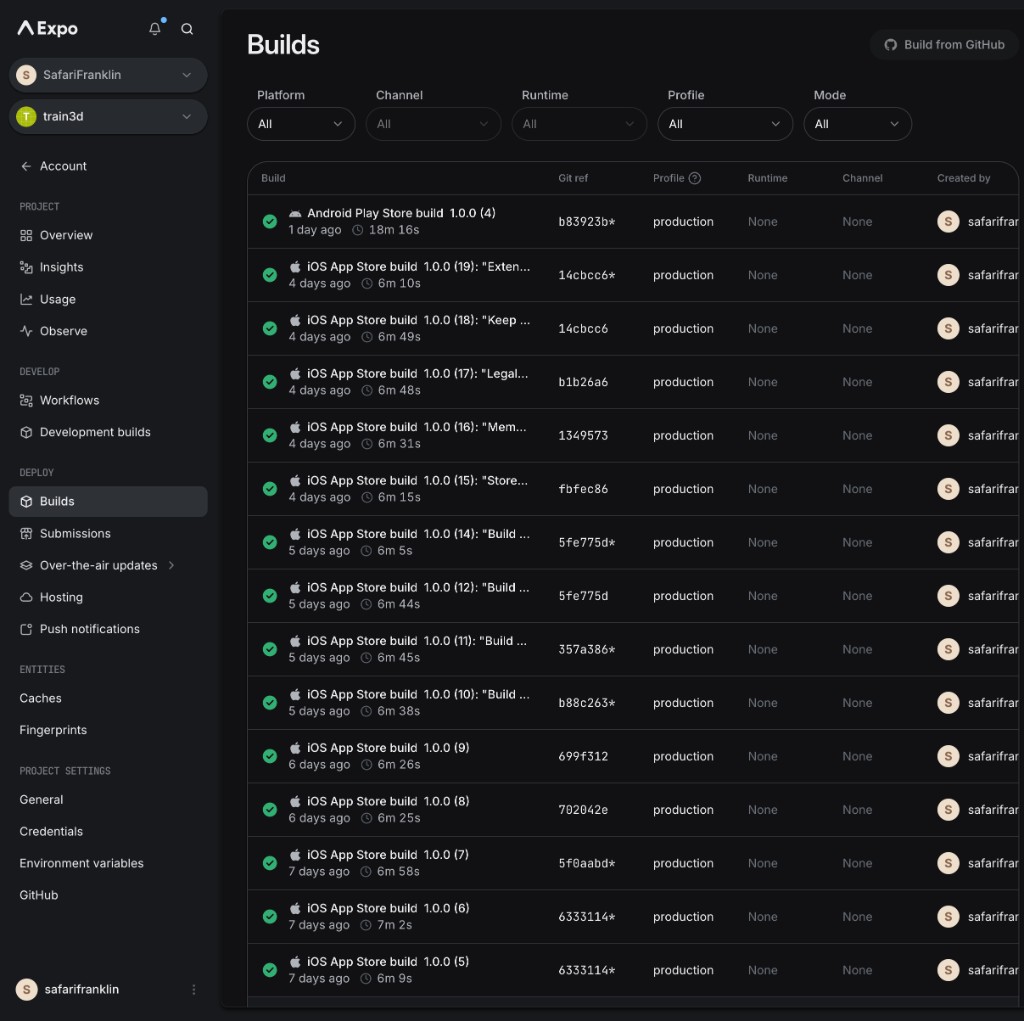Open iOS App Store build 1.0.0 (6)
This screenshot has height=1021, width=1024.
(x=388, y=909)
